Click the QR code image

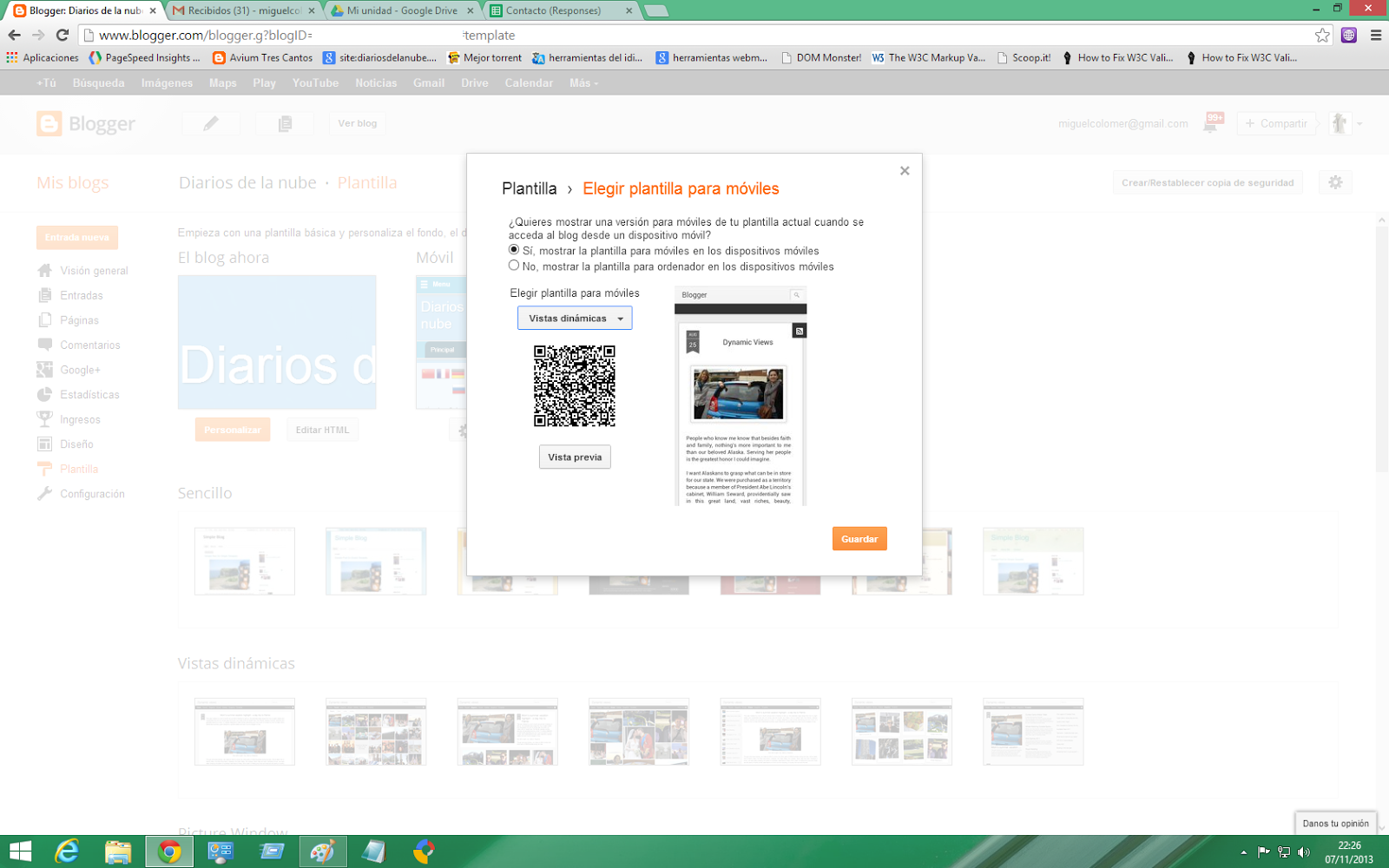(575, 385)
